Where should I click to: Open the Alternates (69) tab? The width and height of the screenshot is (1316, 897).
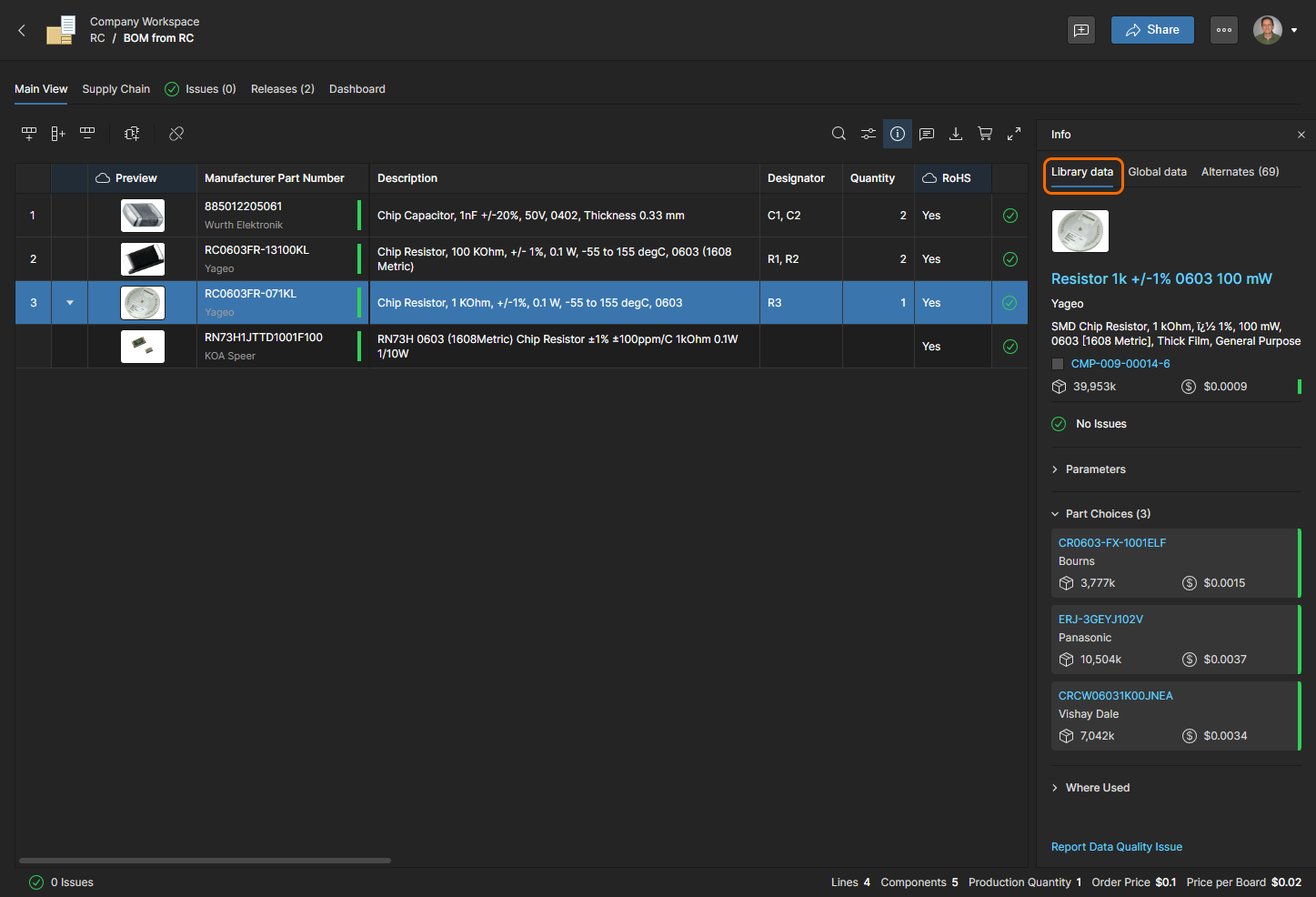(1240, 172)
